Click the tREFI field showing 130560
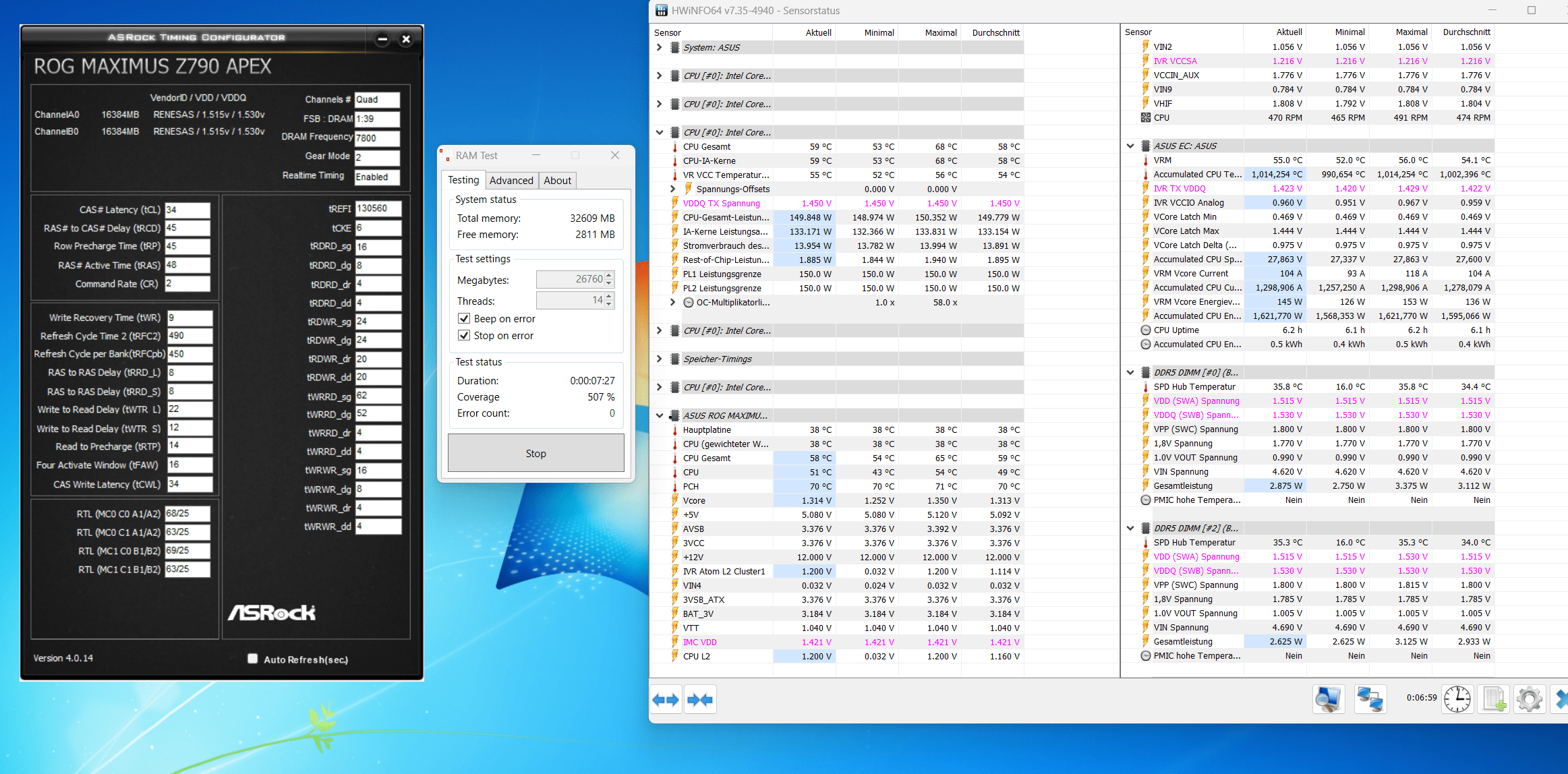 tap(378, 208)
